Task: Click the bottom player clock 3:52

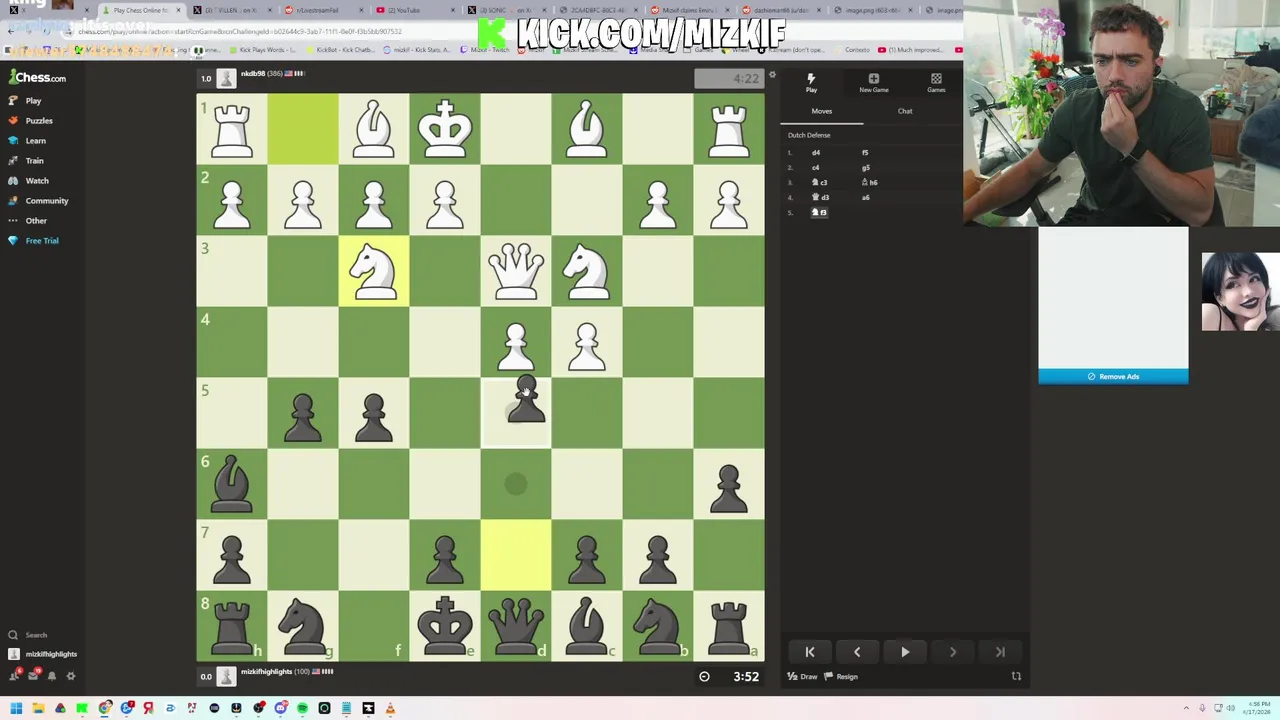Action: tap(728, 677)
